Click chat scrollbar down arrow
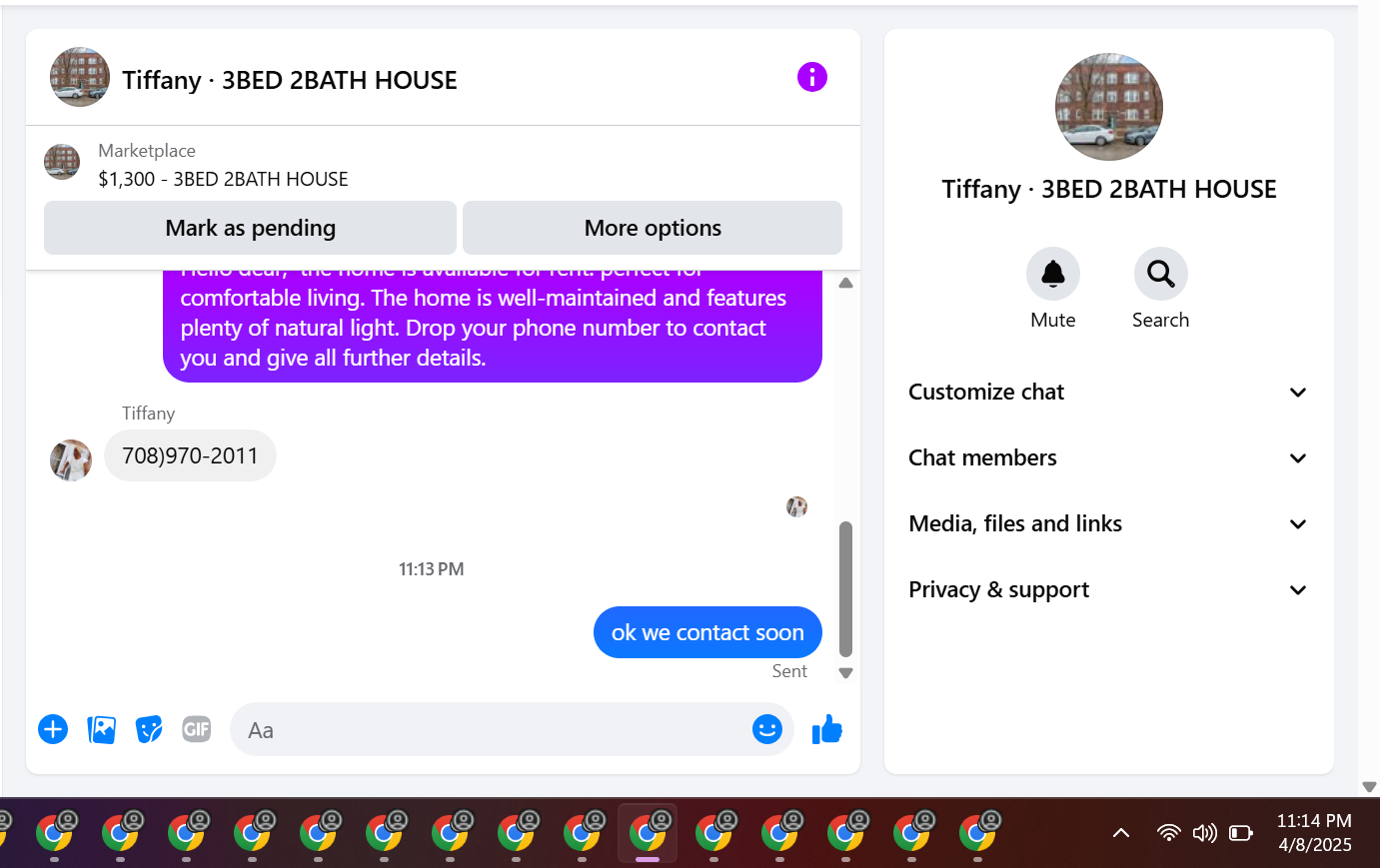 pyautogui.click(x=845, y=673)
